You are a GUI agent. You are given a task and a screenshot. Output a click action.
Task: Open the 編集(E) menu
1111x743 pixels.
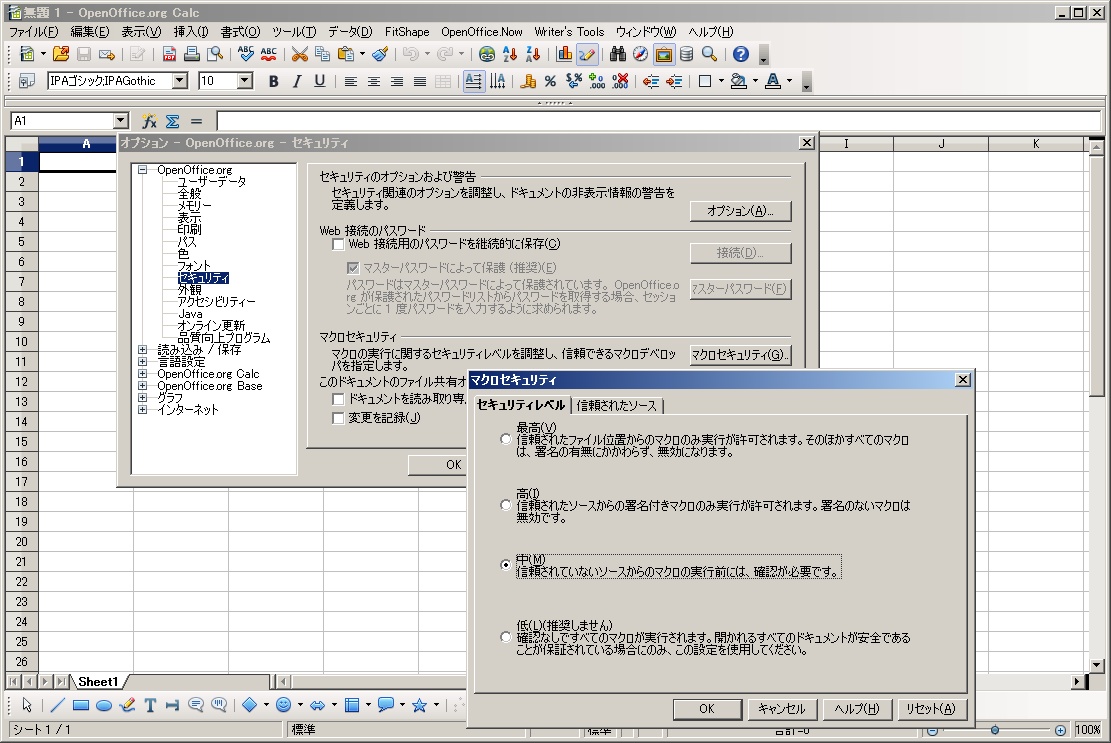click(x=90, y=32)
